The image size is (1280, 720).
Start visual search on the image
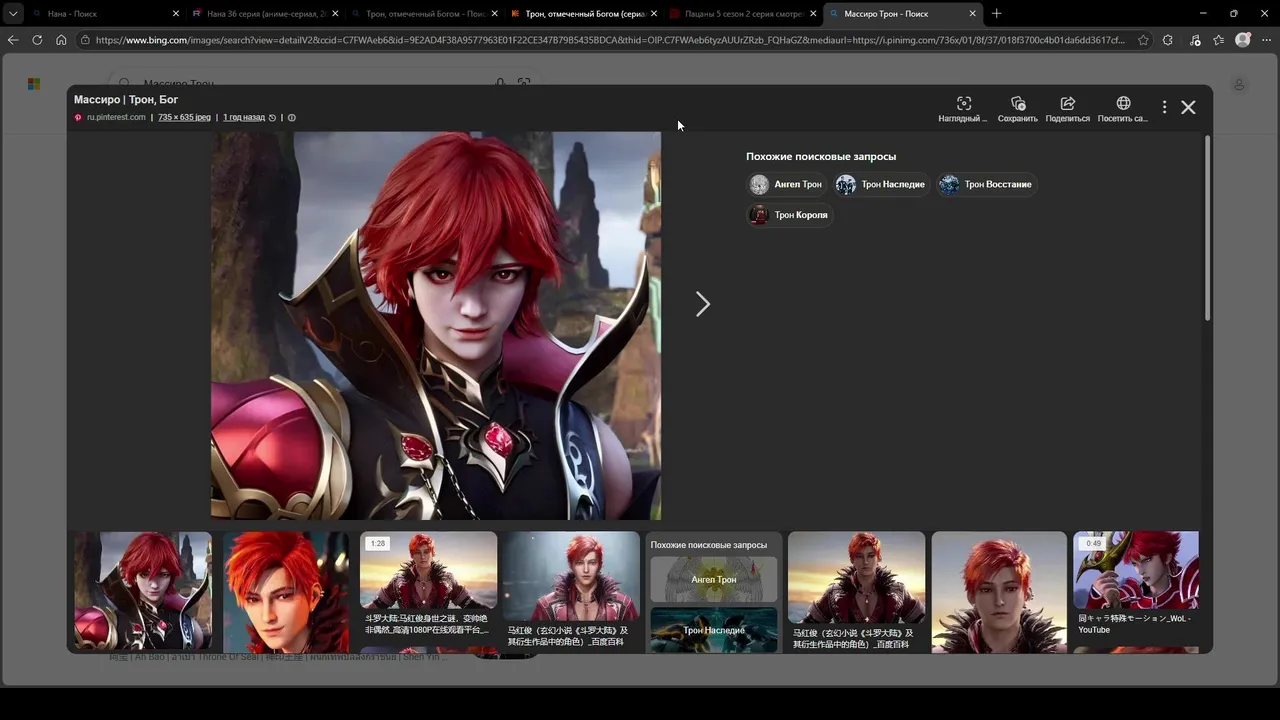[x=963, y=109]
